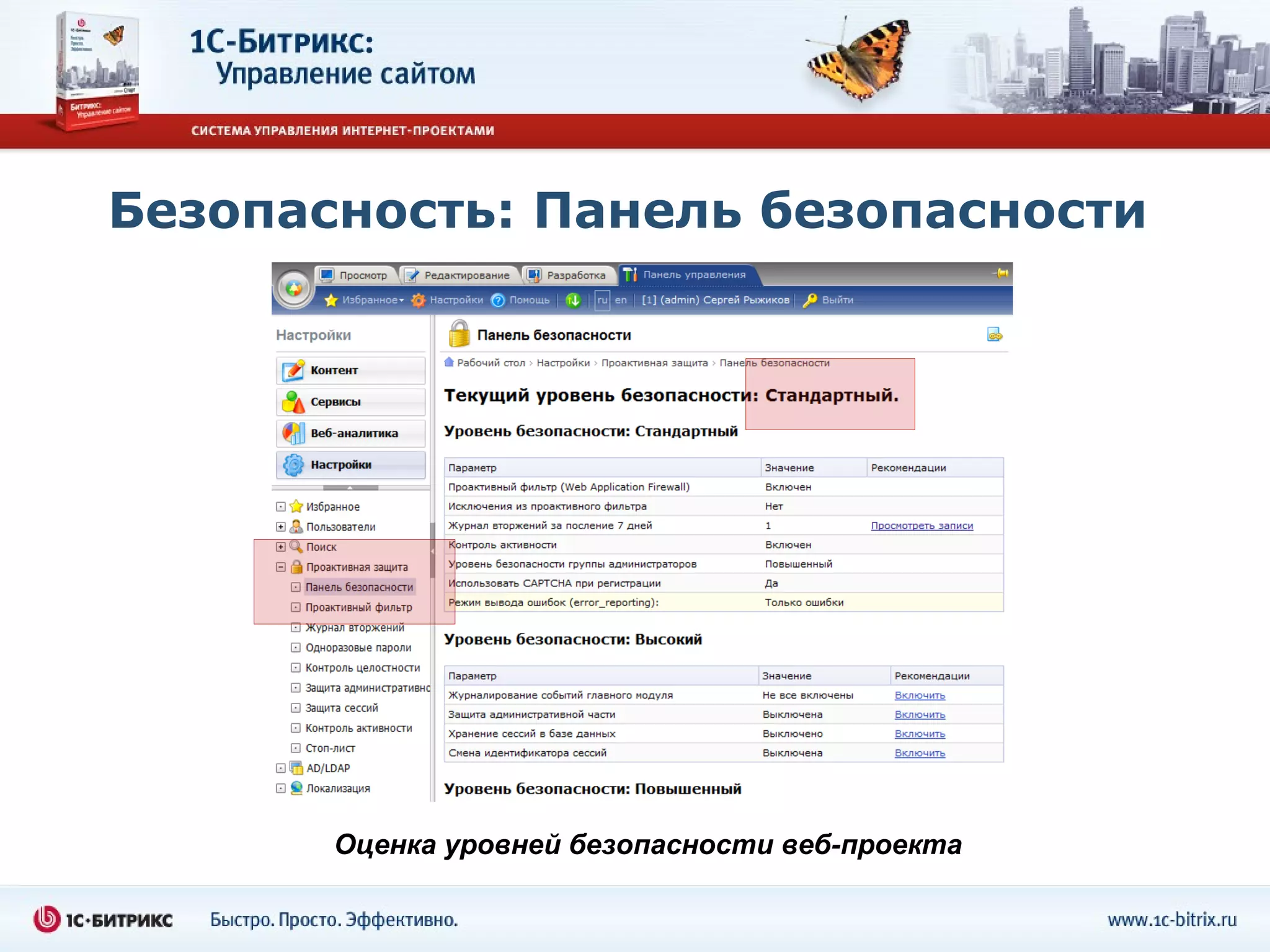Open Проактивный фильтр tree item
This screenshot has height=952, width=1270.
[358, 607]
